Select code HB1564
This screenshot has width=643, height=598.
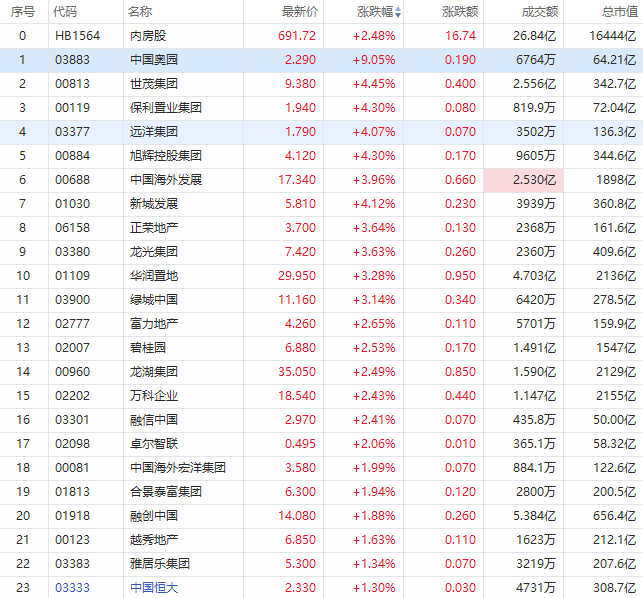click(78, 36)
